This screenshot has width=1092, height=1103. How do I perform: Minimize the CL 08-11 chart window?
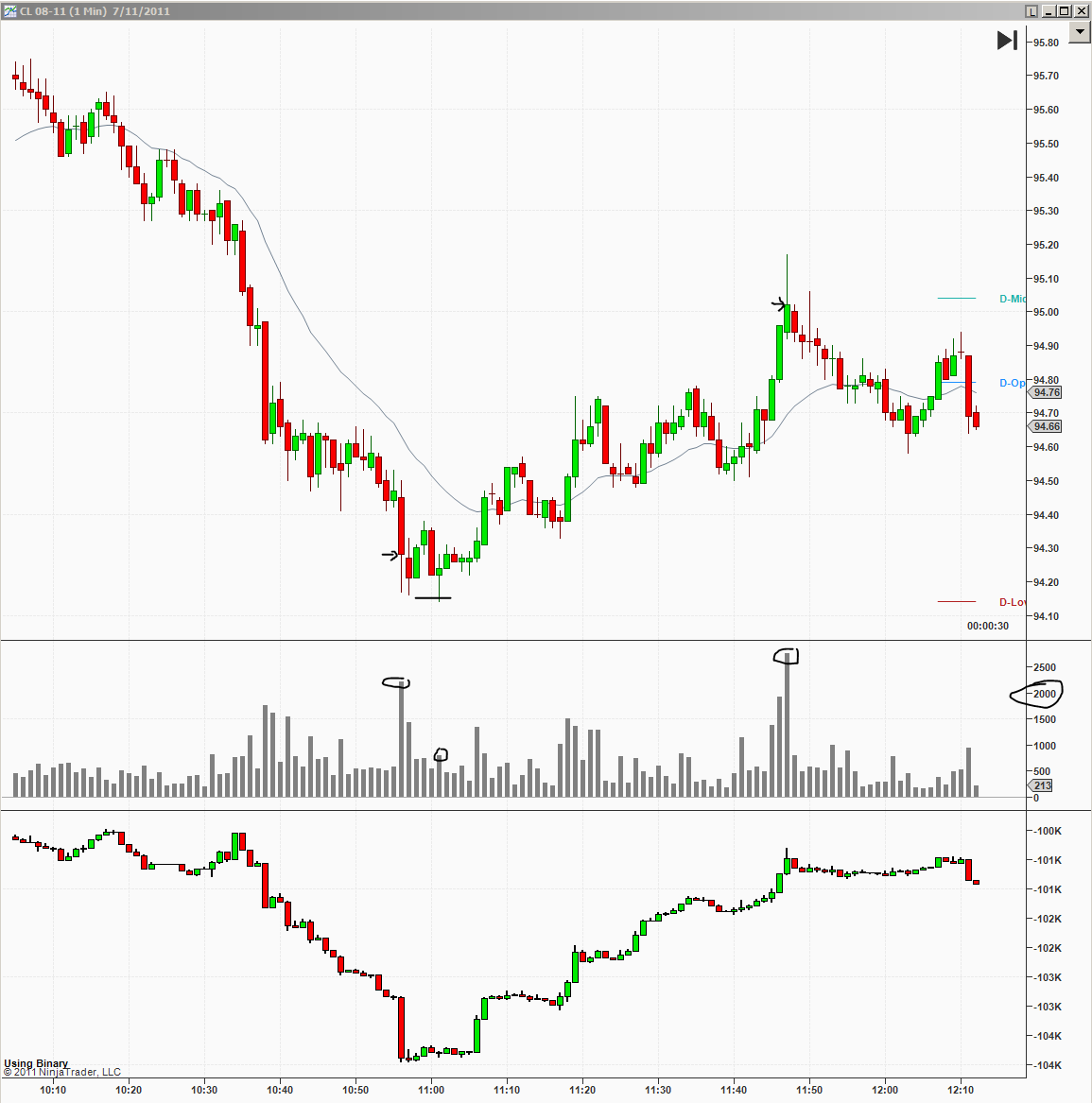point(1049,10)
